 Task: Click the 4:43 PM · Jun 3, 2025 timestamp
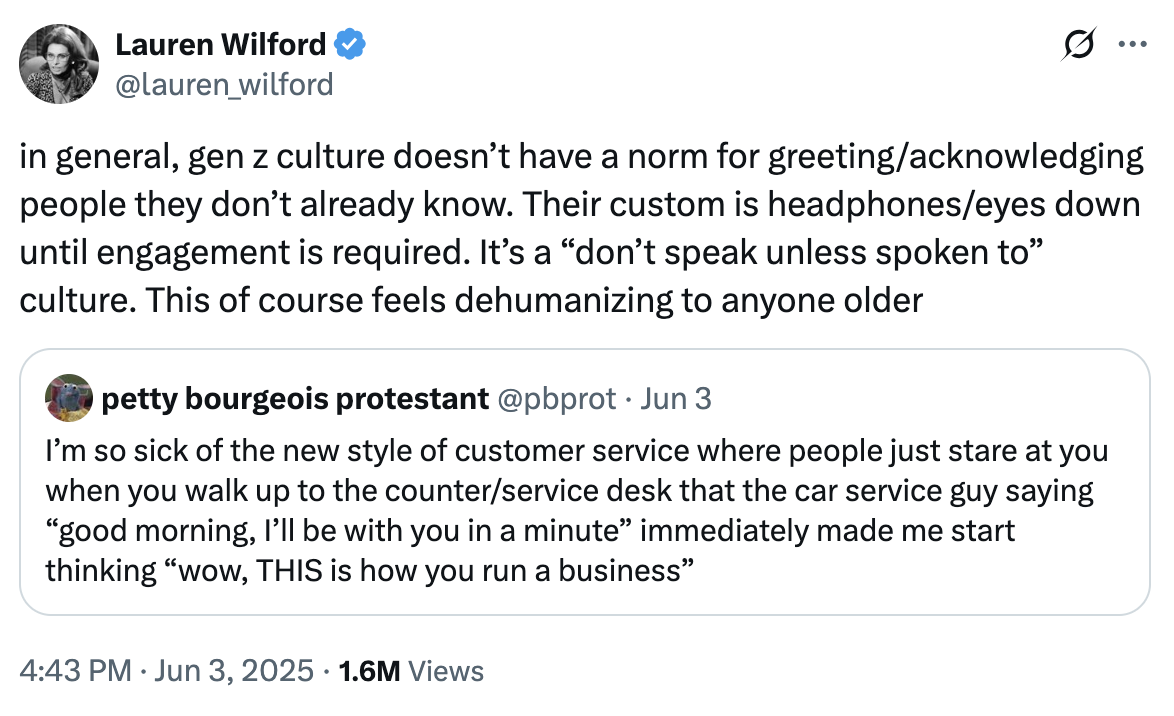click(x=166, y=670)
